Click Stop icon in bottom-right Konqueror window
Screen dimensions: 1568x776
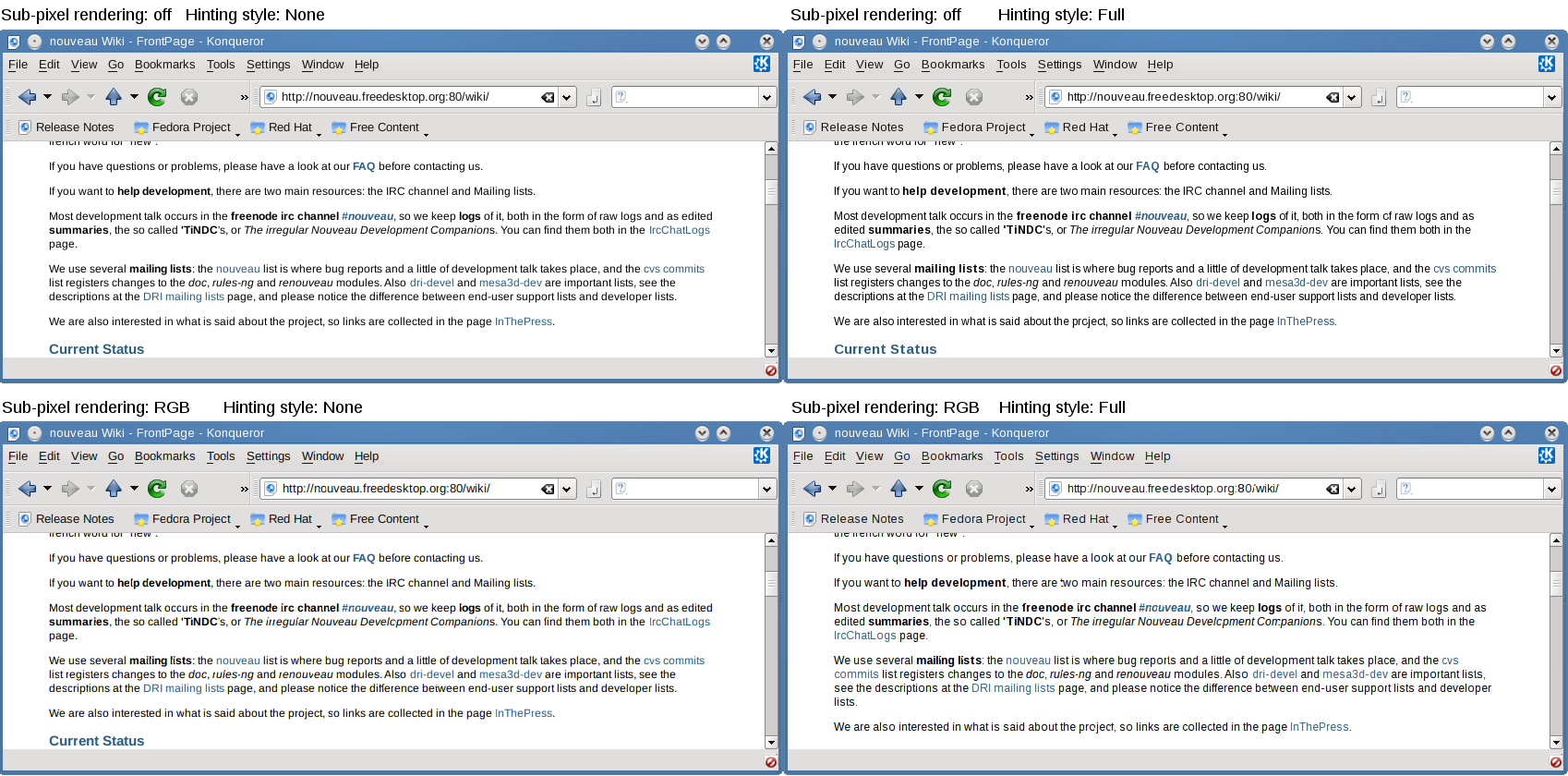click(973, 489)
